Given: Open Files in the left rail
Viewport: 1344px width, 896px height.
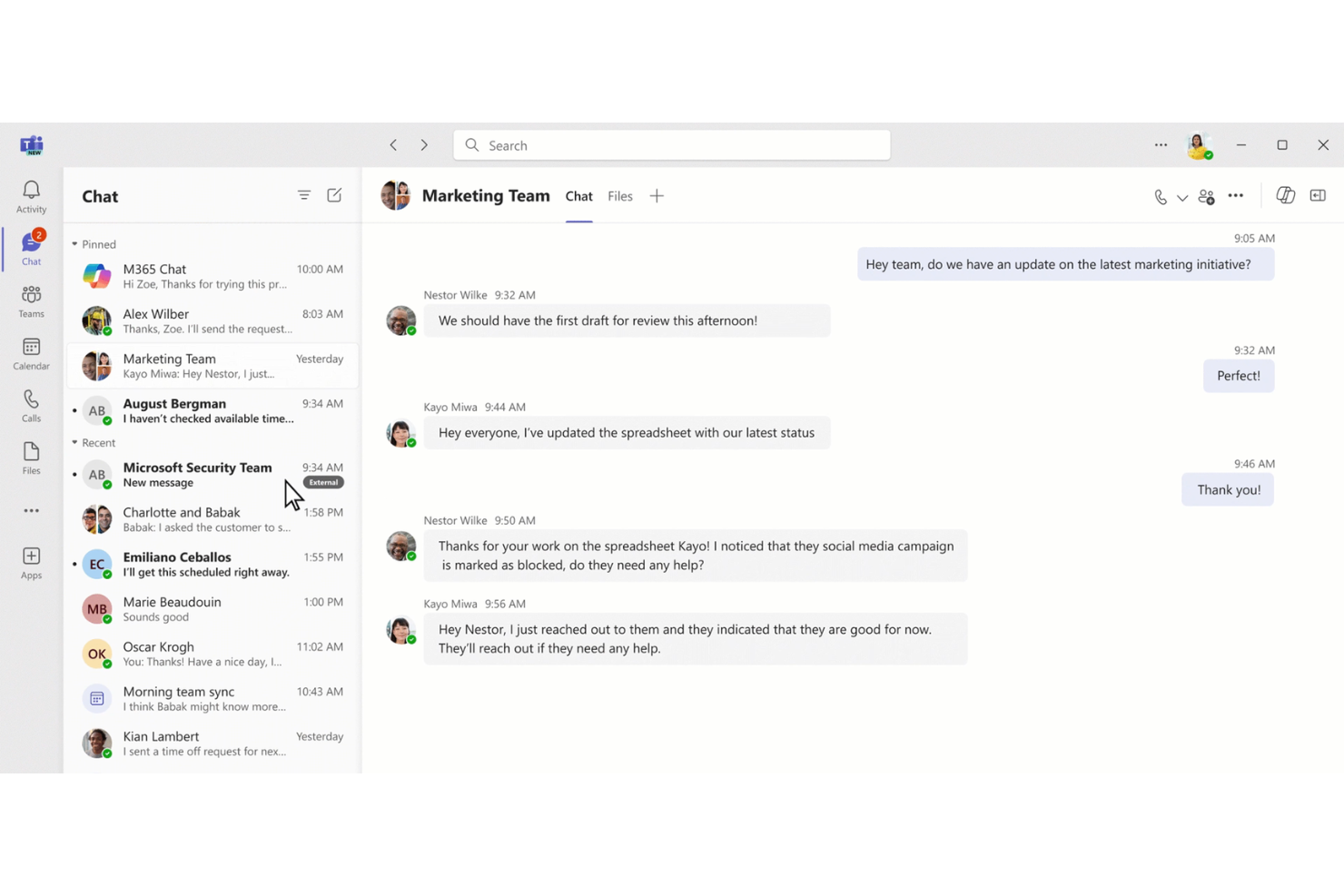Looking at the screenshot, I should (31, 458).
